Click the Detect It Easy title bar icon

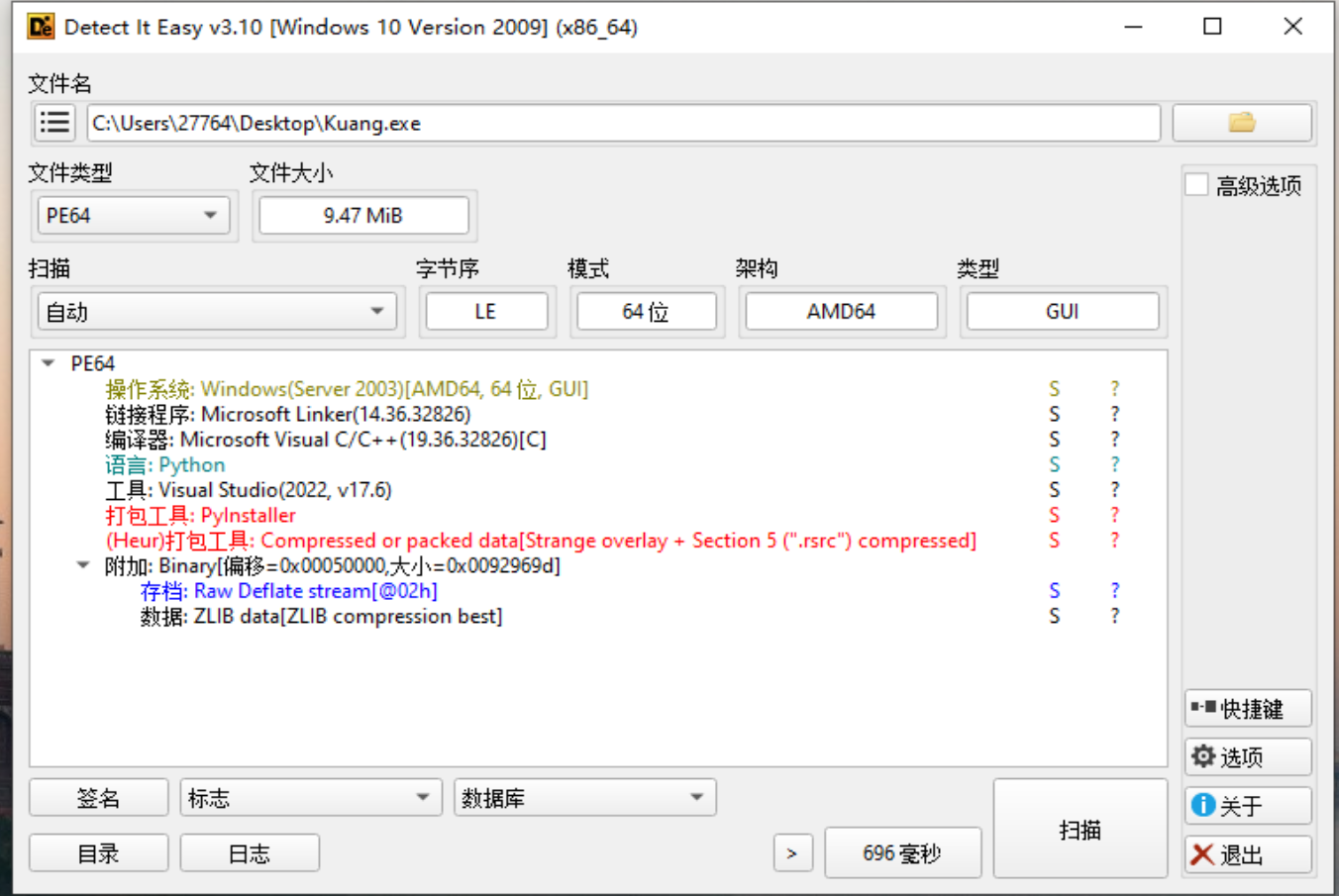click(x=41, y=27)
